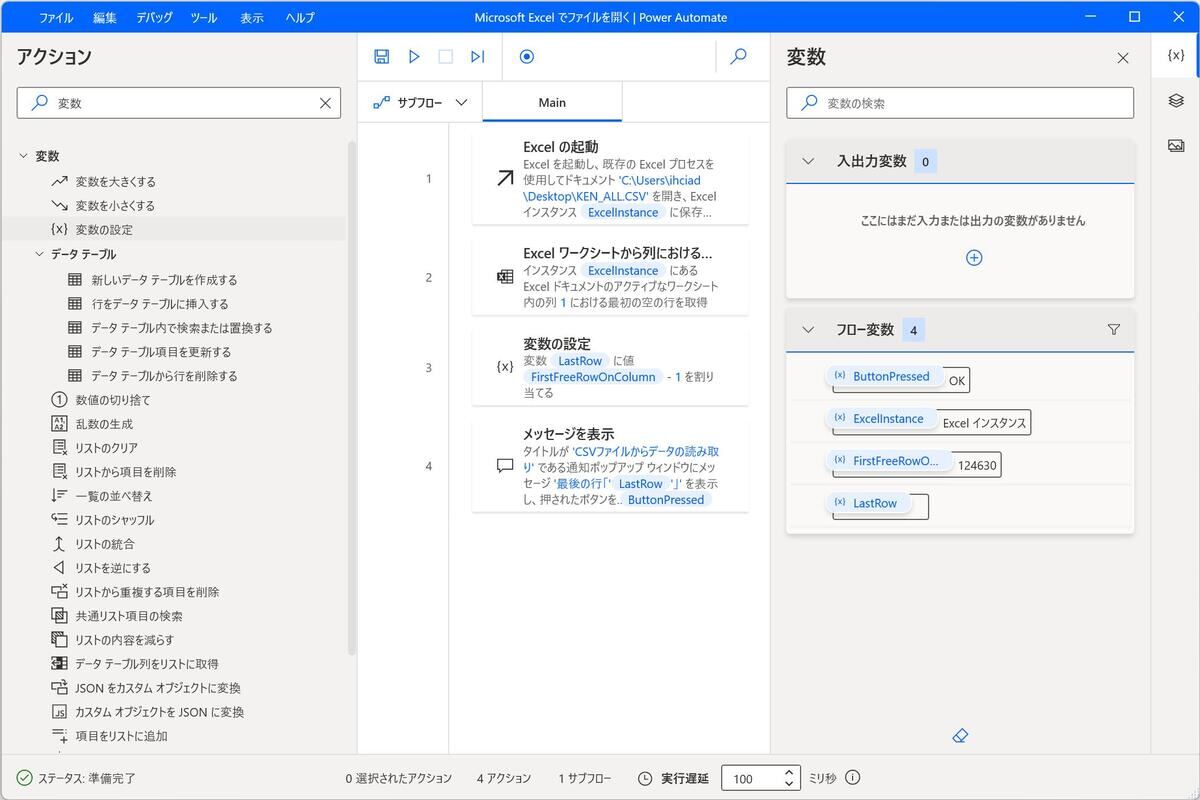Open the サブフロー dropdown
1200x800 pixels.
point(420,102)
